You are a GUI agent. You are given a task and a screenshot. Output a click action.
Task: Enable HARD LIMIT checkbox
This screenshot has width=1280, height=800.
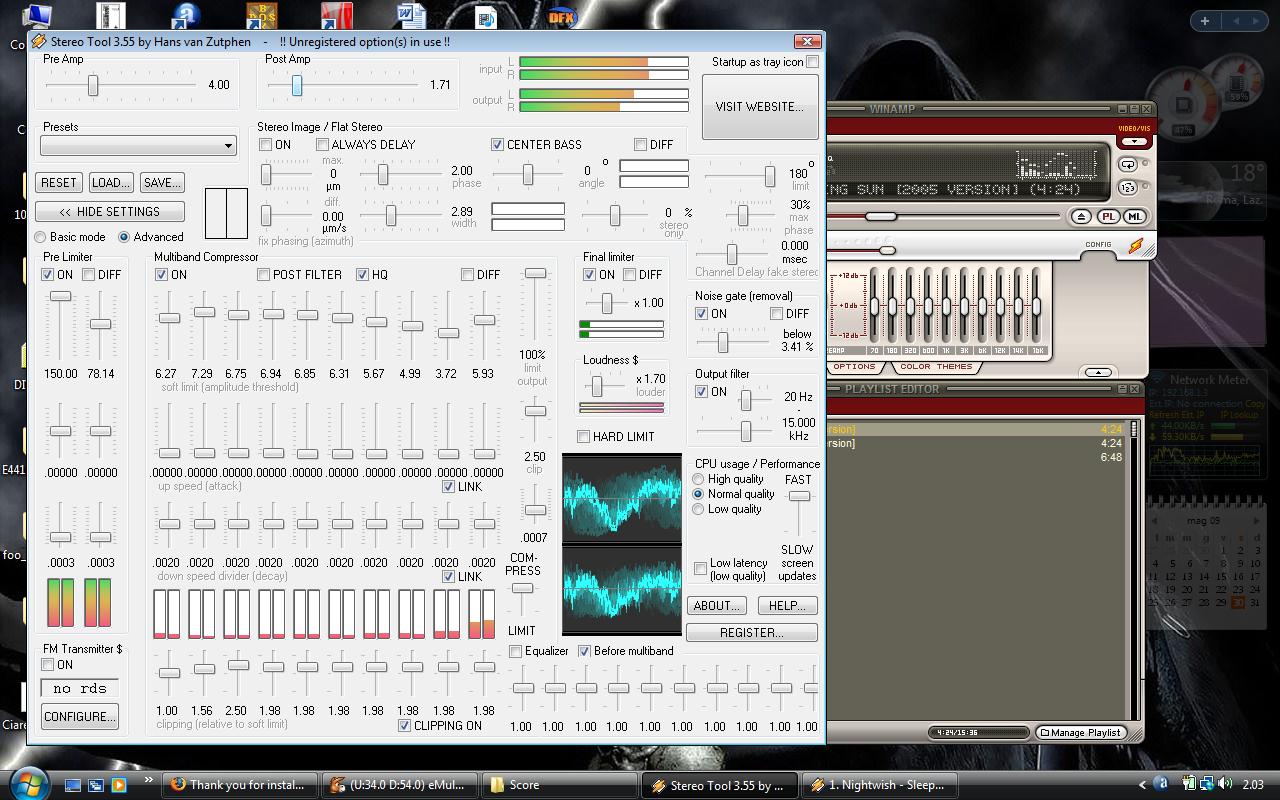coord(584,437)
